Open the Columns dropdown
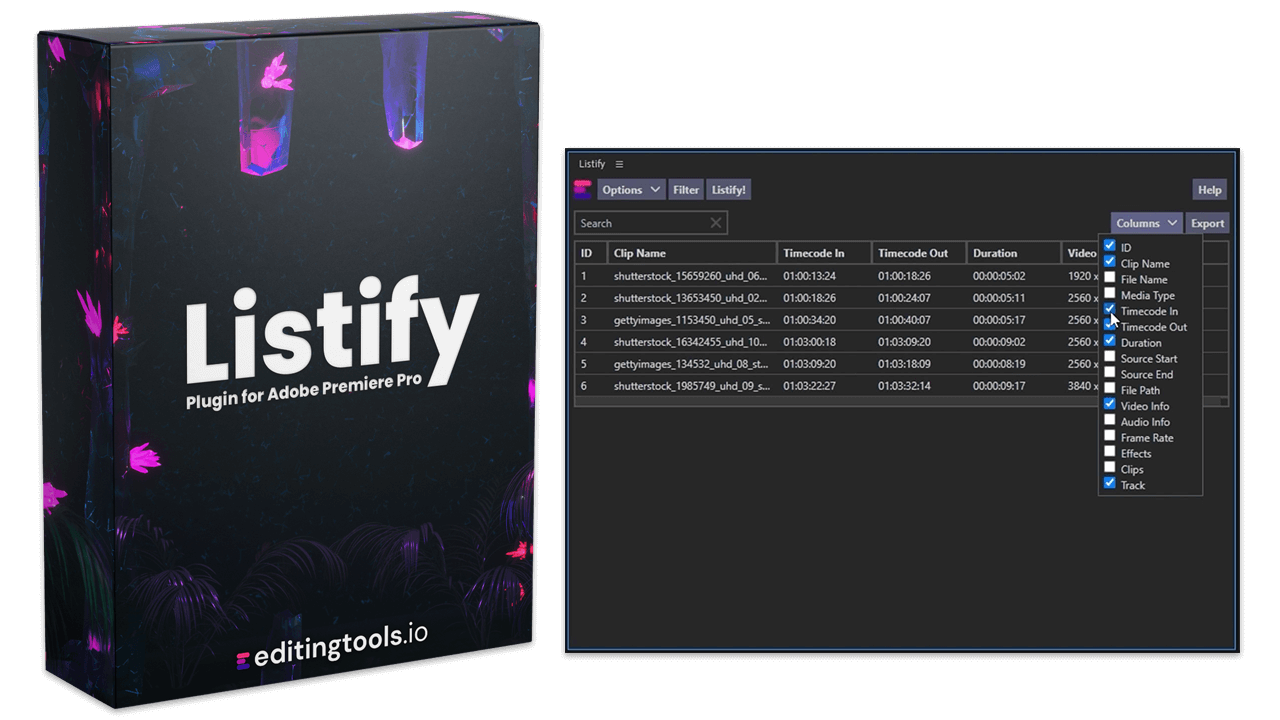 1146,222
